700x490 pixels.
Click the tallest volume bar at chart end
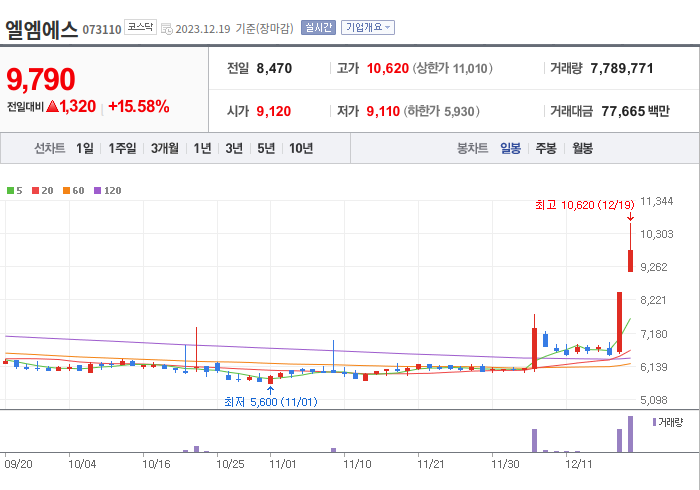tap(630, 434)
